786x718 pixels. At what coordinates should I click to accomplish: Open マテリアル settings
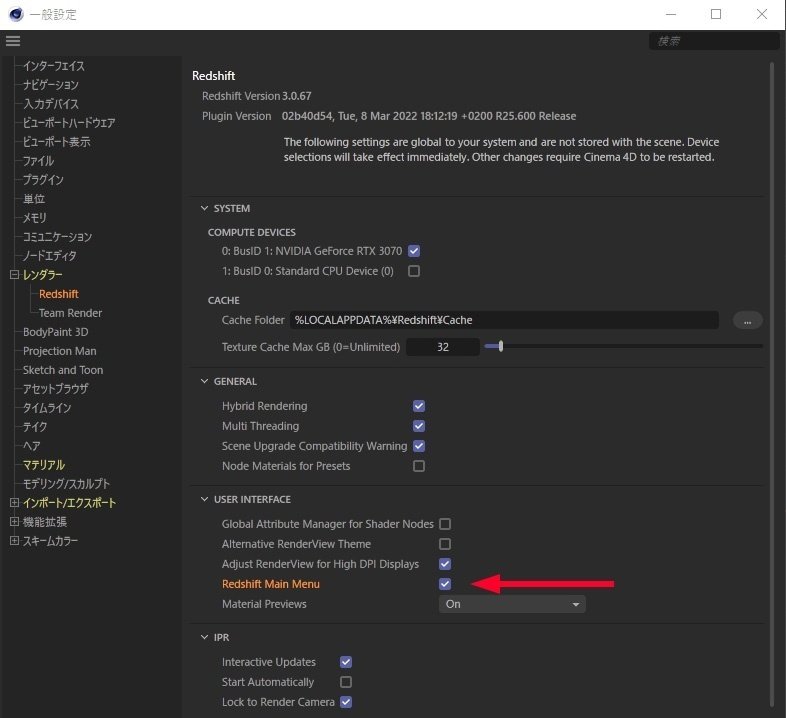(44, 465)
